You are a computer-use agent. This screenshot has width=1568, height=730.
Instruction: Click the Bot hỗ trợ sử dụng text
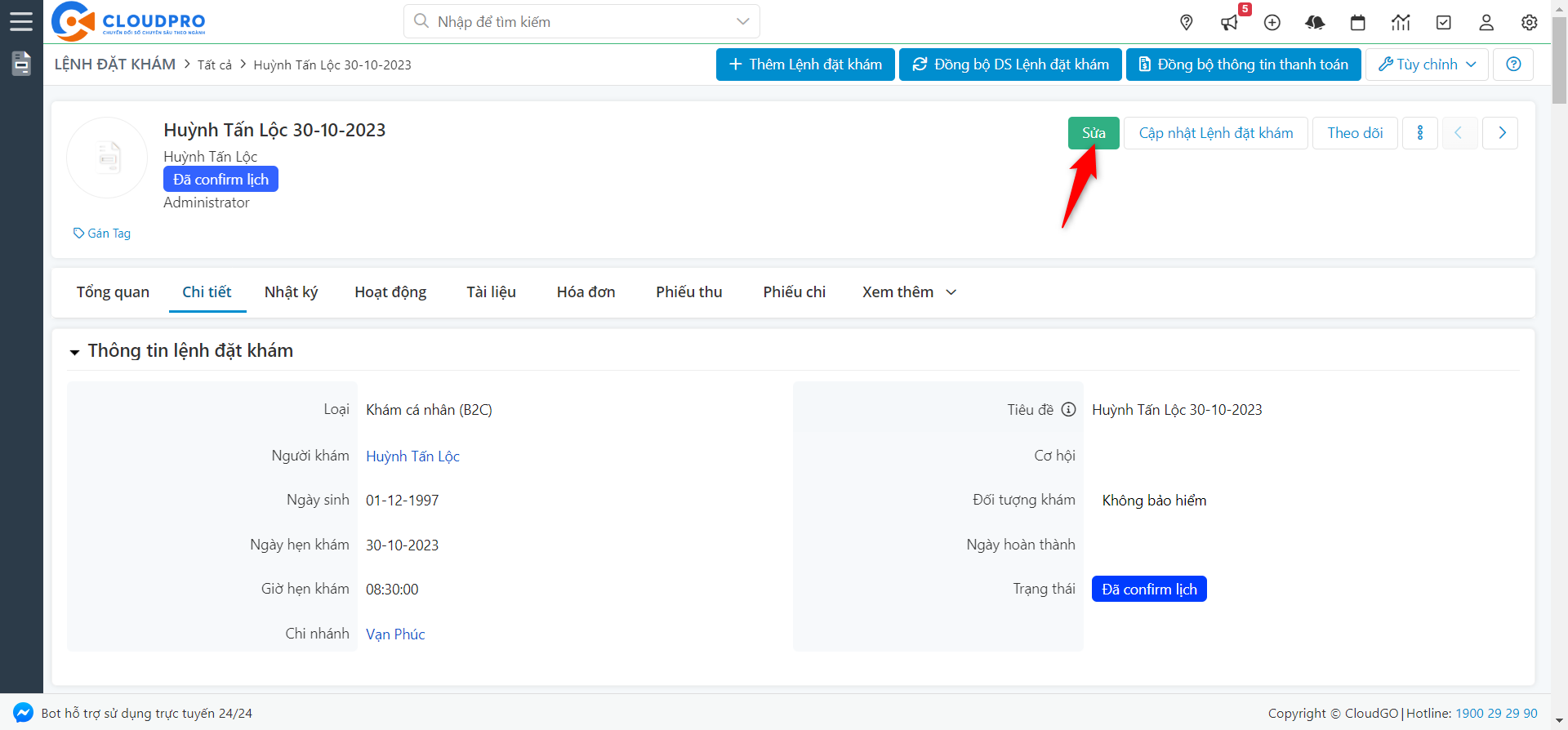[147, 714]
